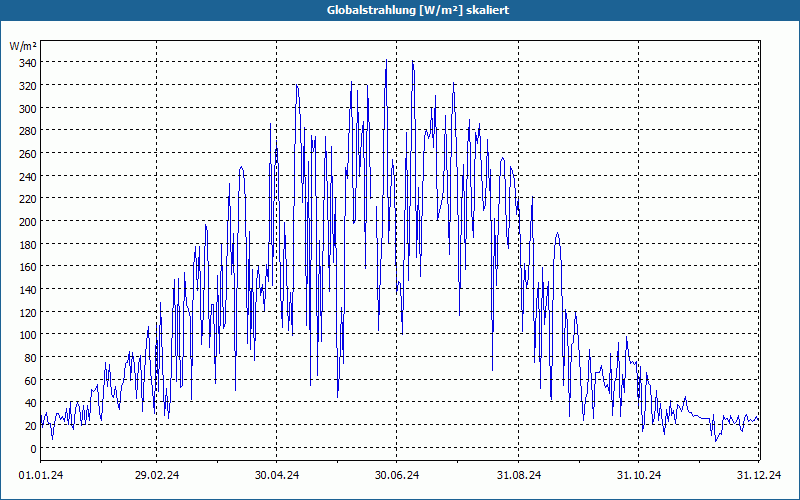Click the 31.08.24 date label
This screenshot has height=500, width=800.
pyautogui.click(x=519, y=475)
